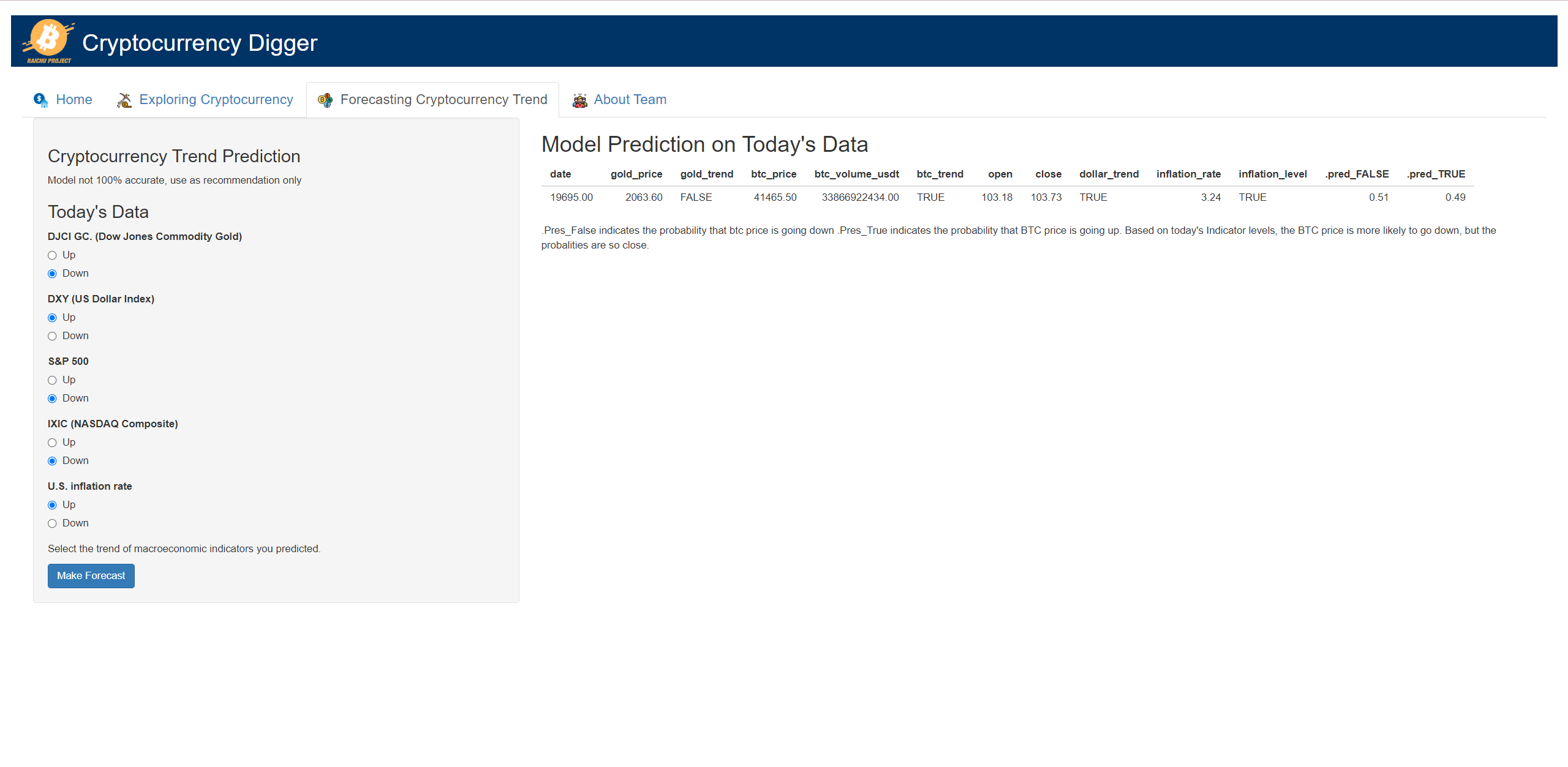This screenshot has height=767, width=1568.
Task: Choose Up for U.S. inflation rate
Action: [x=53, y=505]
